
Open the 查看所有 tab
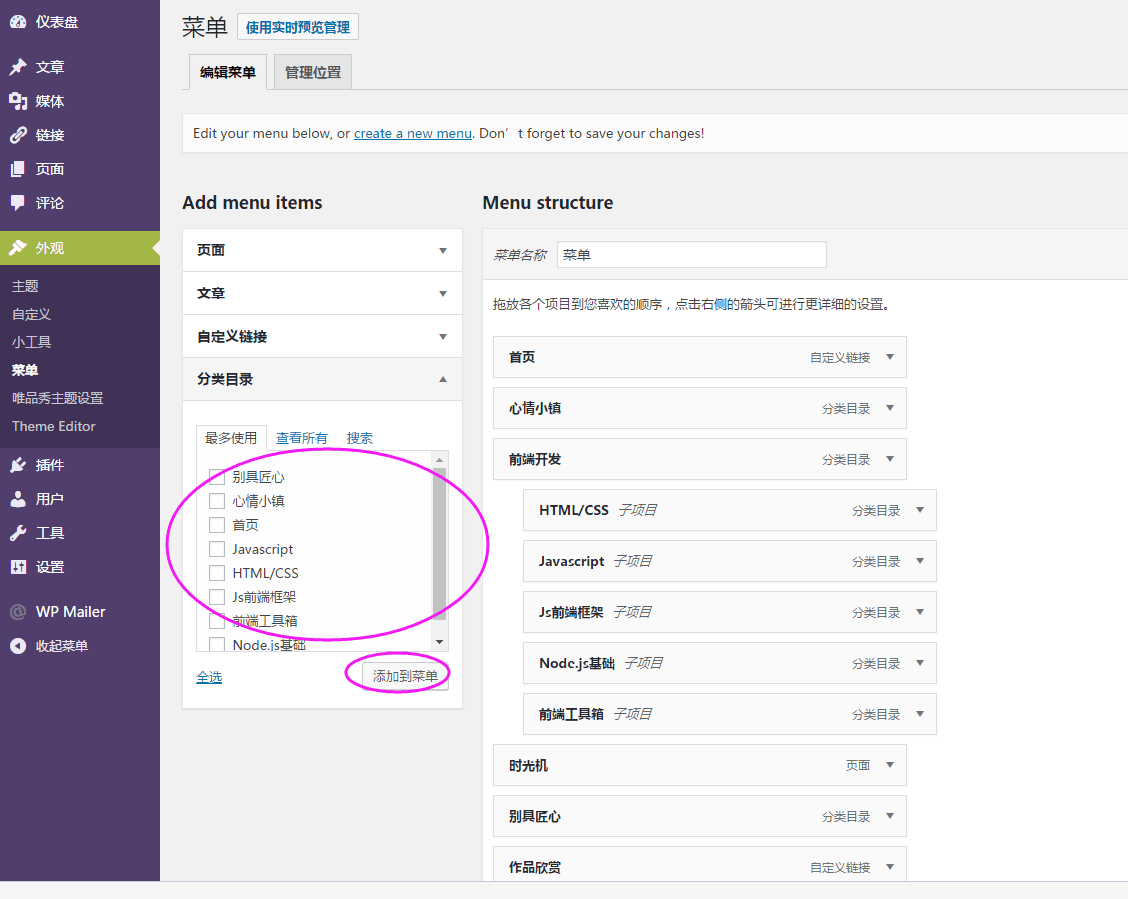tap(302, 437)
